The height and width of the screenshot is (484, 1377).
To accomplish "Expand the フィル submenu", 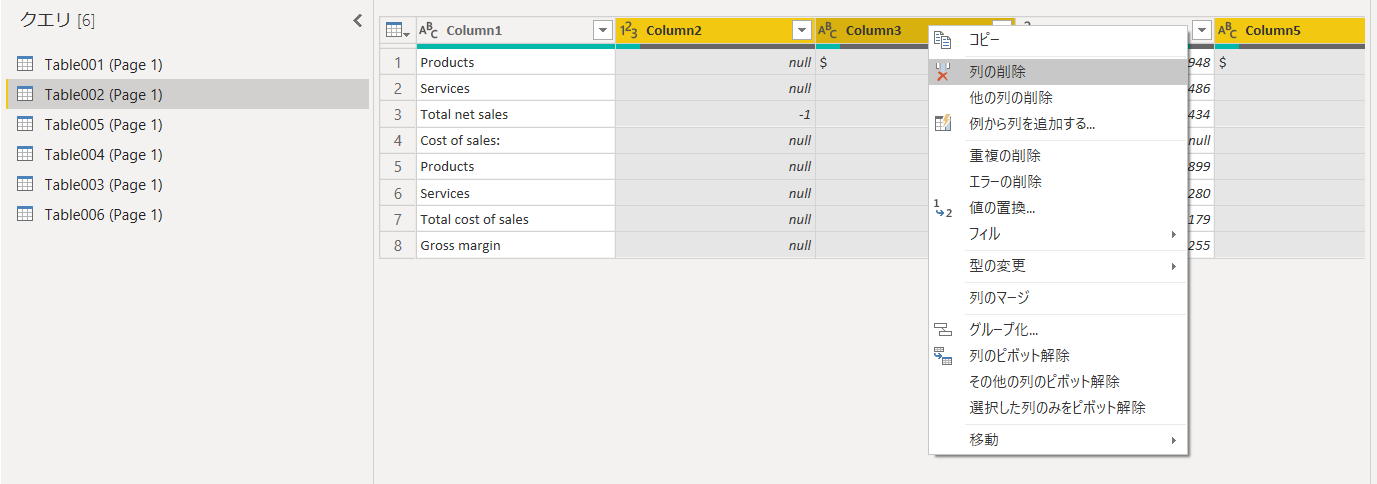I will [1058, 234].
